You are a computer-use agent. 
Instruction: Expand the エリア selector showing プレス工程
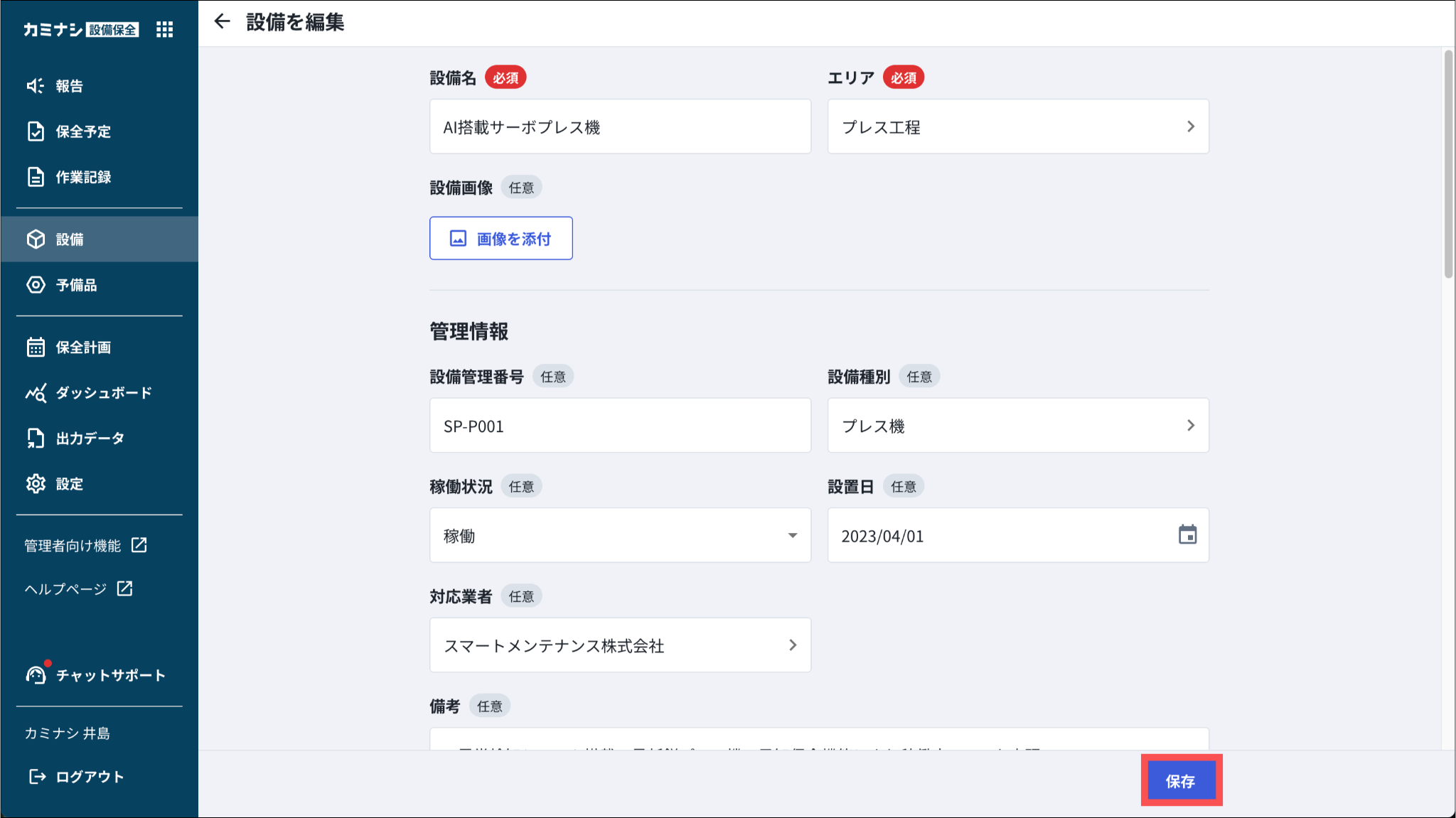click(1017, 127)
